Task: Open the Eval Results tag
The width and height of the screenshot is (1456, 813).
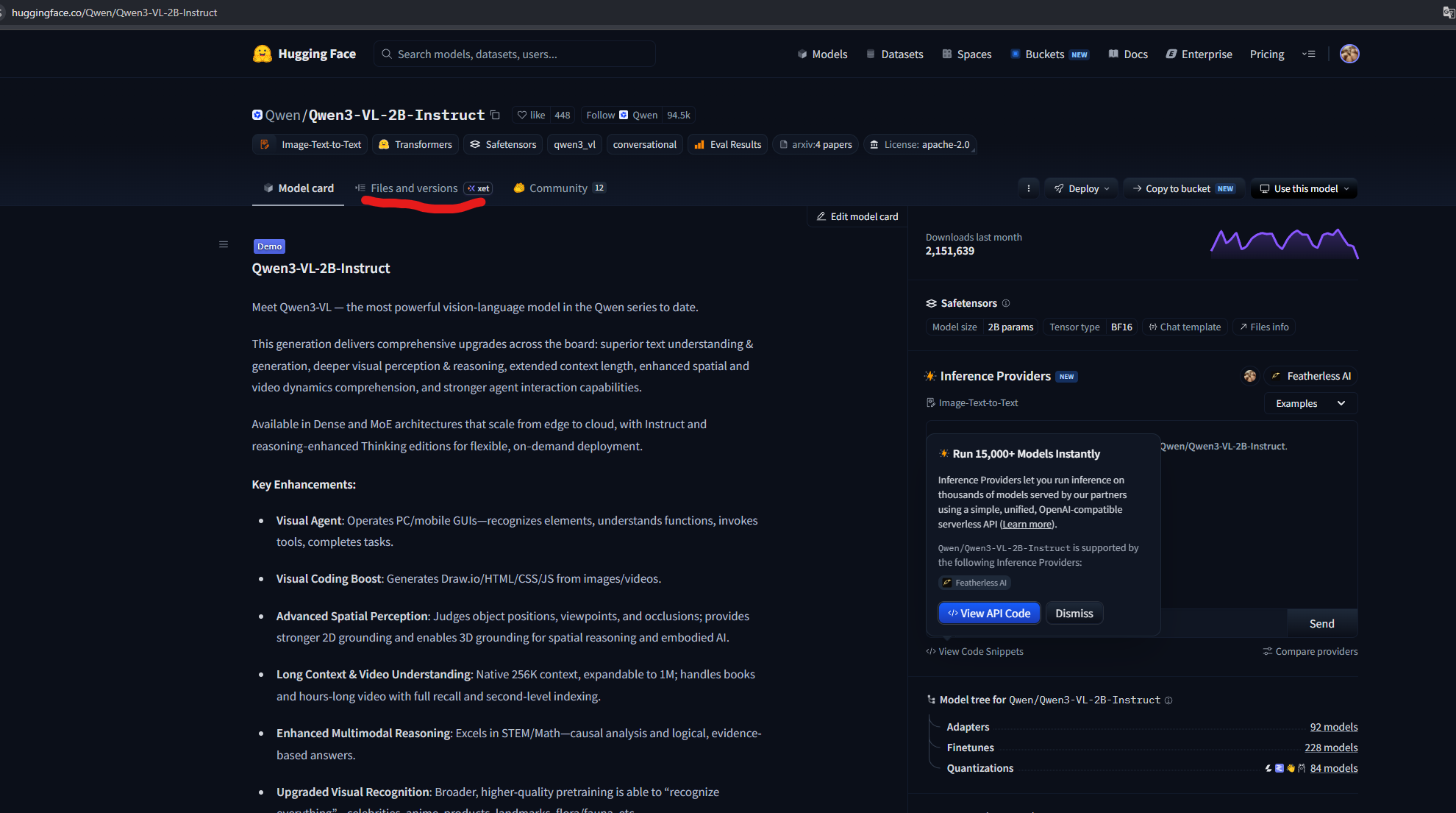Action: [x=728, y=144]
